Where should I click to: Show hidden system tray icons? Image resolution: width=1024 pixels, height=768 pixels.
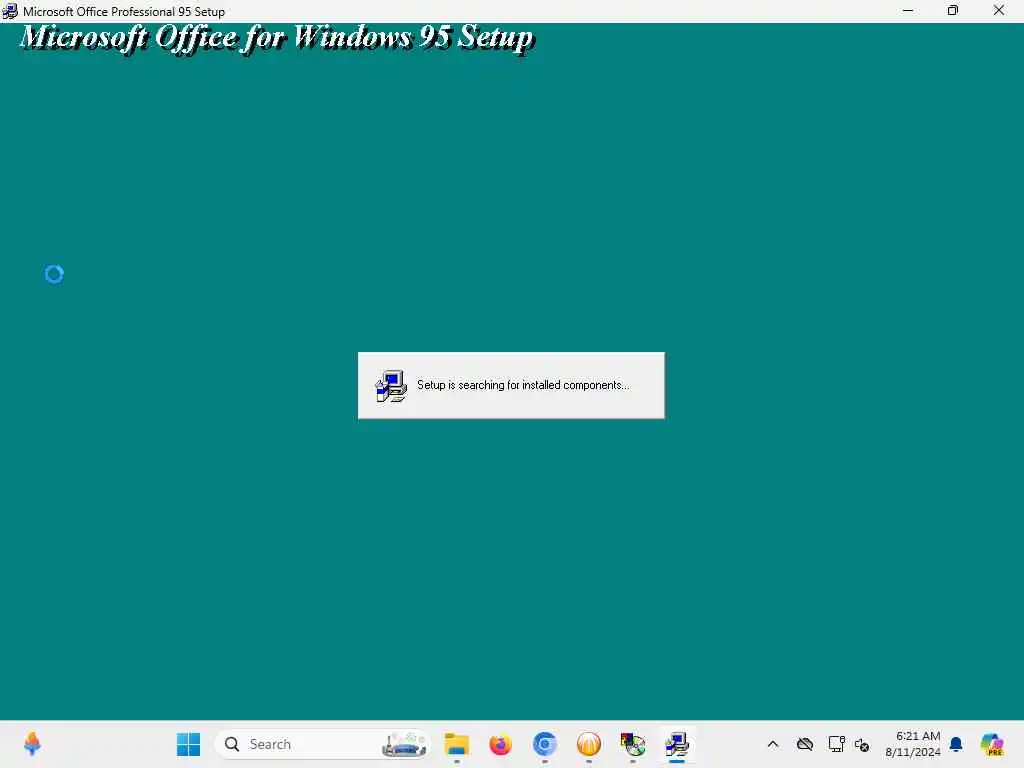pos(773,744)
